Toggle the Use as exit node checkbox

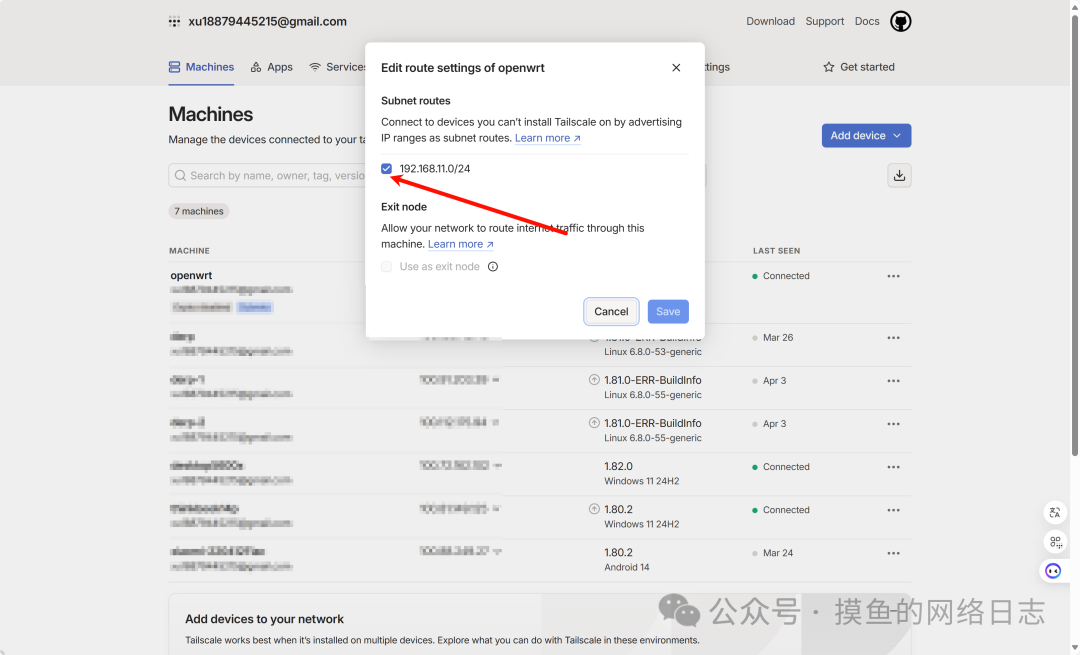[x=387, y=267]
